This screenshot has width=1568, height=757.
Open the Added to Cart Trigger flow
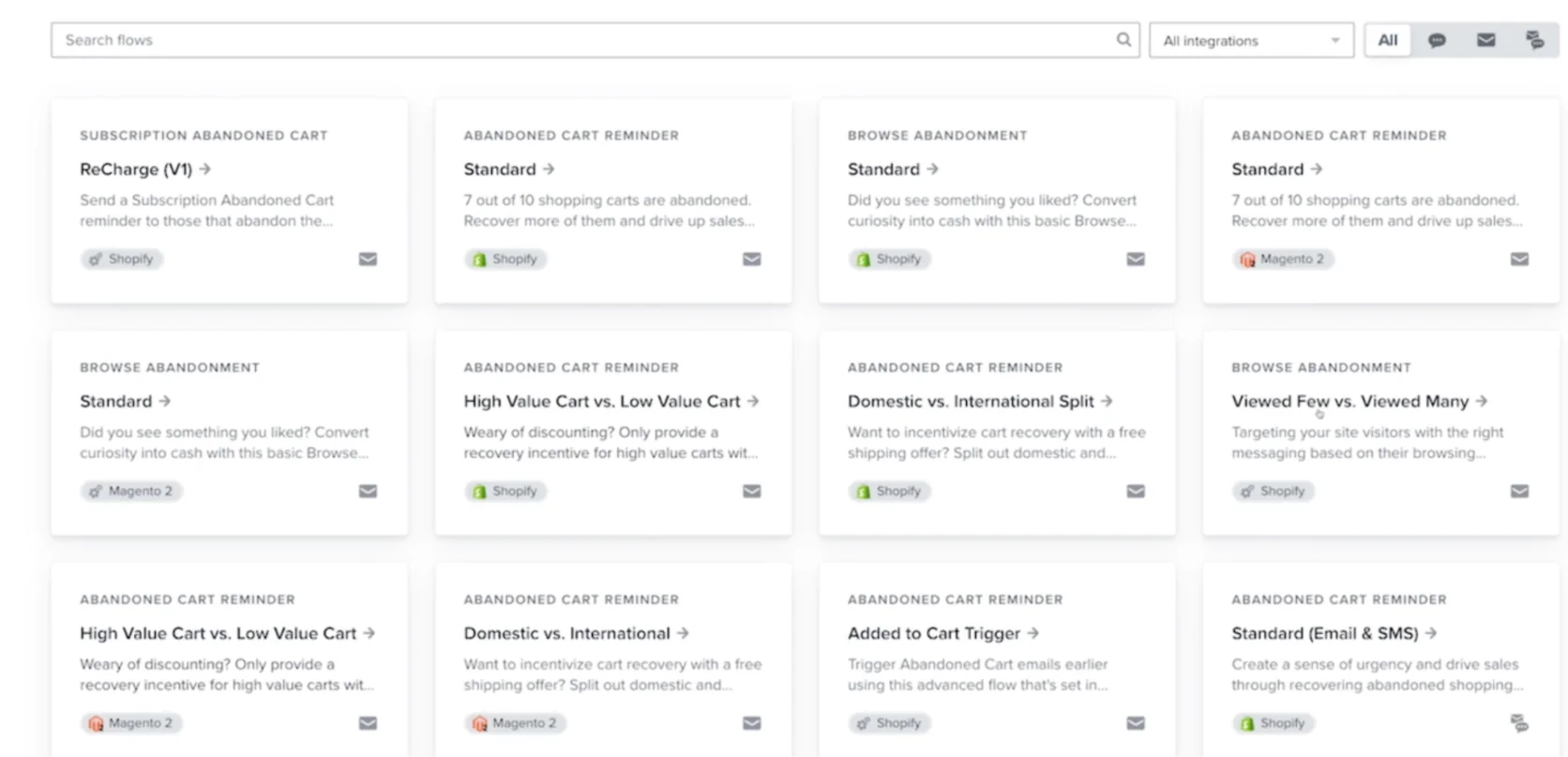click(933, 634)
